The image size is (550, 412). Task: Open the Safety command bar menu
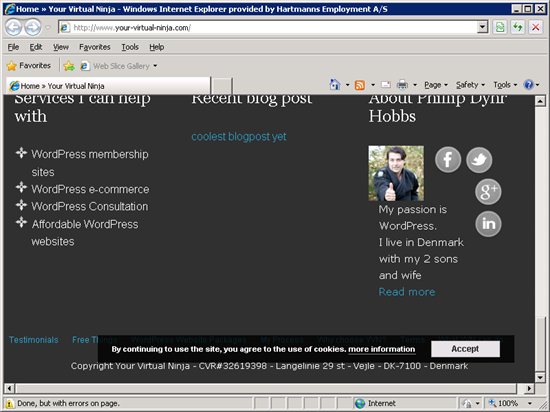click(x=470, y=85)
